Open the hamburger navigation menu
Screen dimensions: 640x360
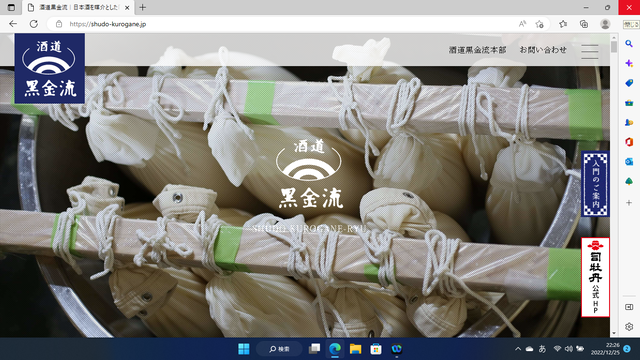click(x=590, y=52)
